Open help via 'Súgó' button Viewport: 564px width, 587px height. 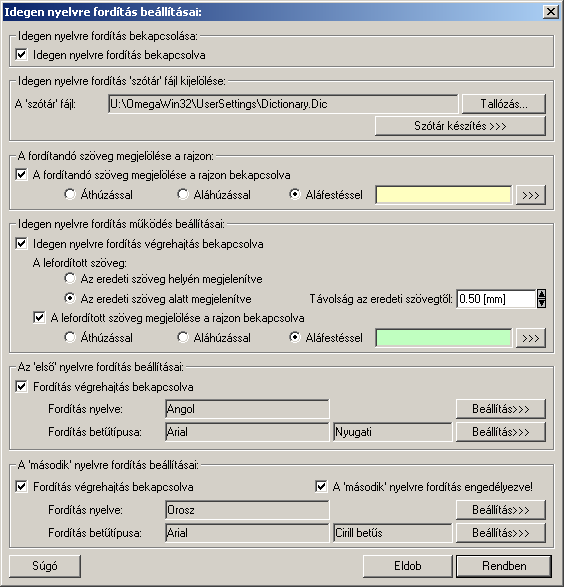(45, 566)
